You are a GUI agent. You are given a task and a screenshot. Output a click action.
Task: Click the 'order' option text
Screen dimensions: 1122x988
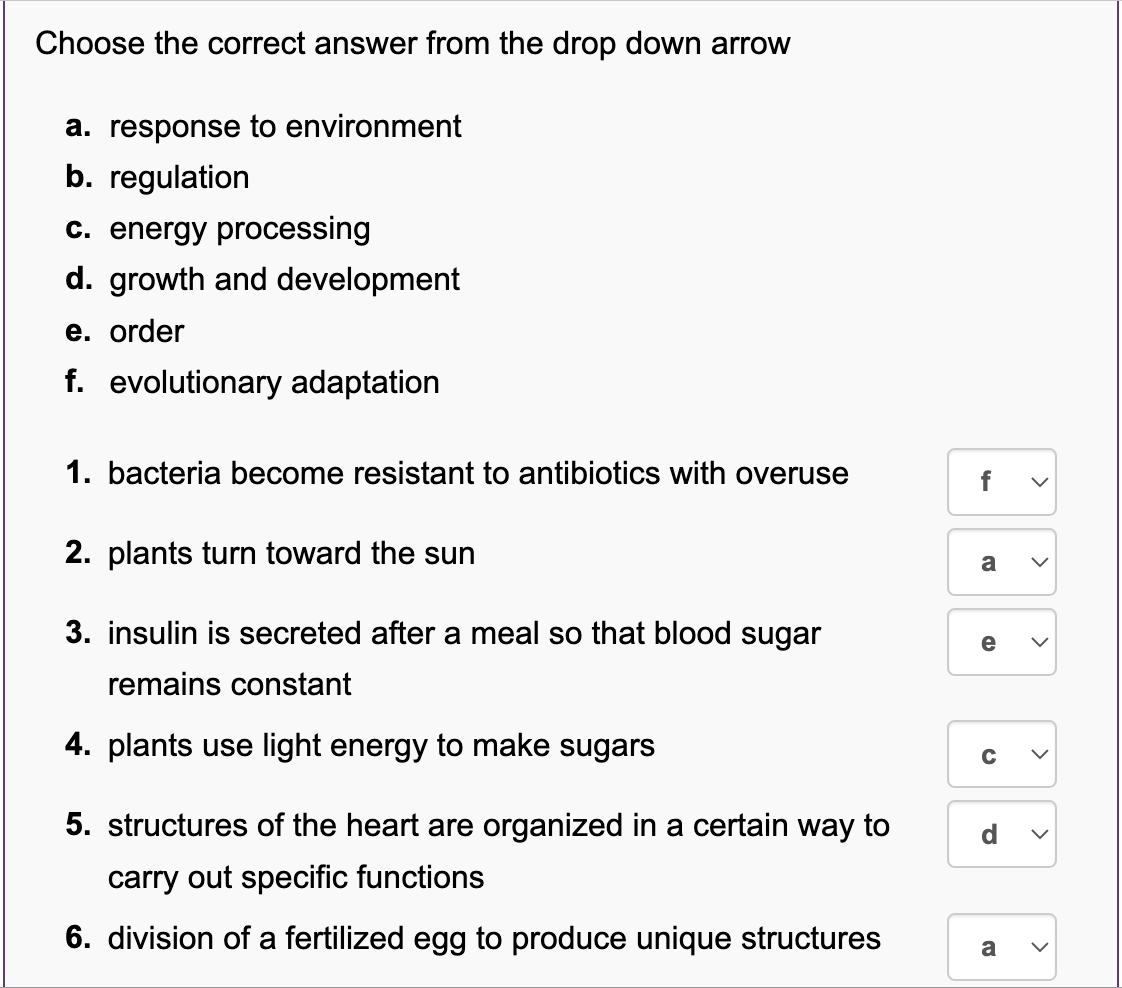pyautogui.click(x=147, y=331)
